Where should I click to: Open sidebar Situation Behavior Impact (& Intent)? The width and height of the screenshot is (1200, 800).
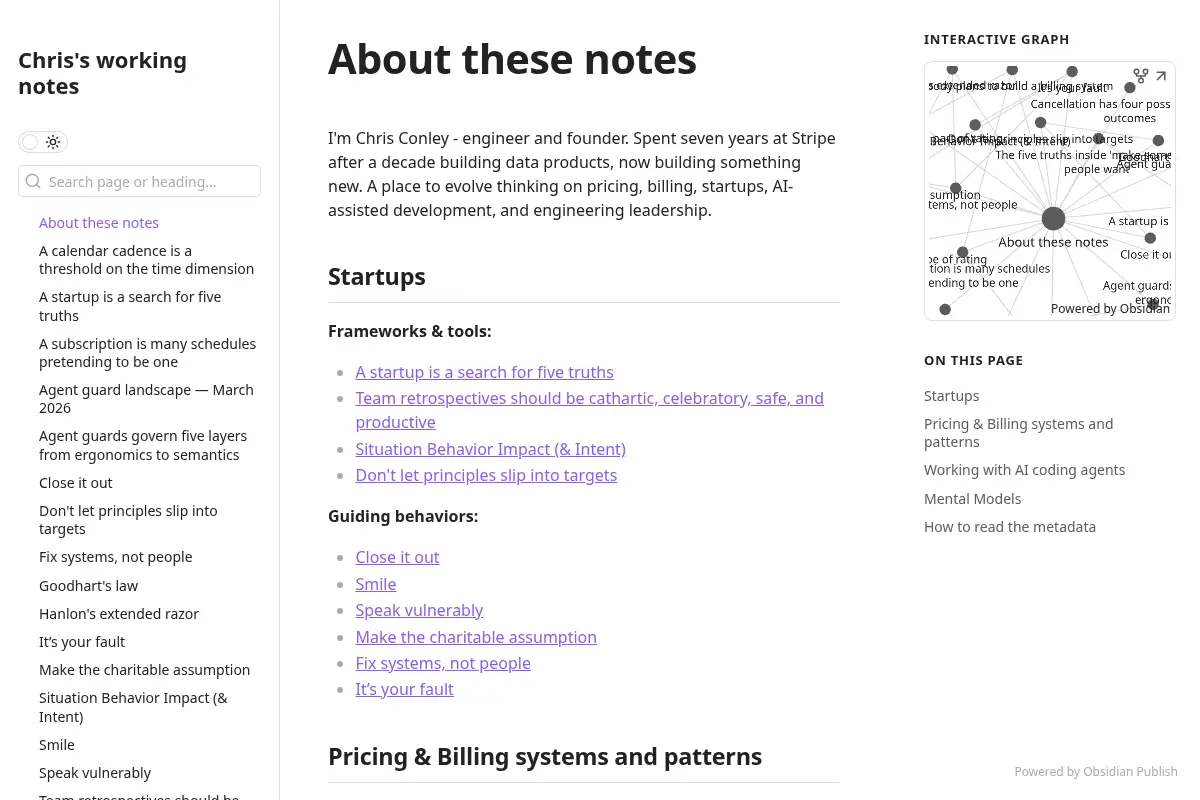[x=133, y=707]
